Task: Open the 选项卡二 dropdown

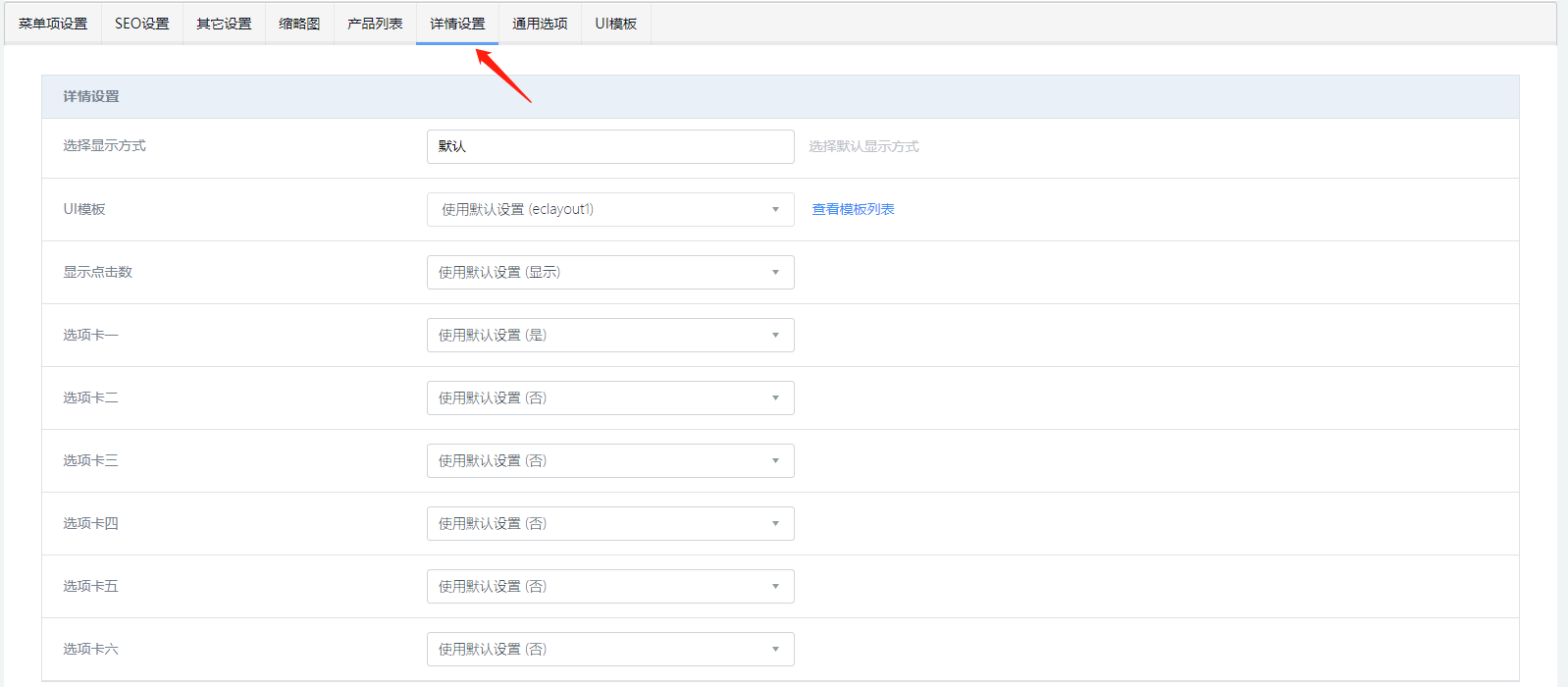Action: [609, 397]
